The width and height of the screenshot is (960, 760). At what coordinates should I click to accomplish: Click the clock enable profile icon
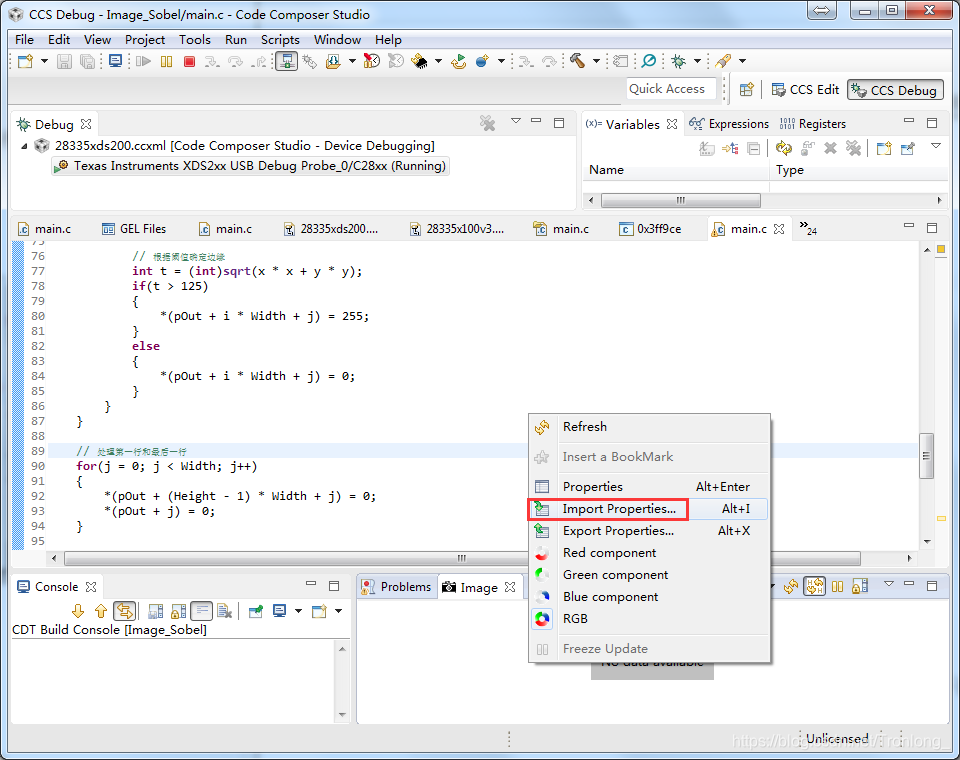coord(372,61)
